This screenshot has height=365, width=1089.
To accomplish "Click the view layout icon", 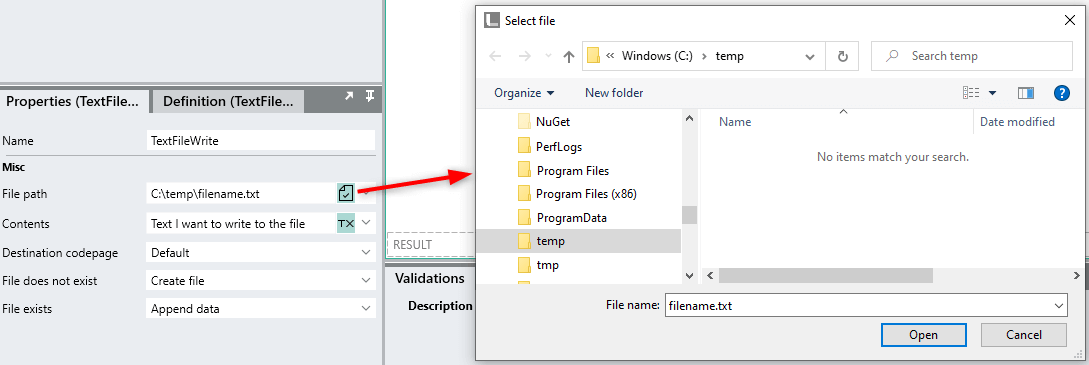I will pyautogui.click(x=971, y=93).
